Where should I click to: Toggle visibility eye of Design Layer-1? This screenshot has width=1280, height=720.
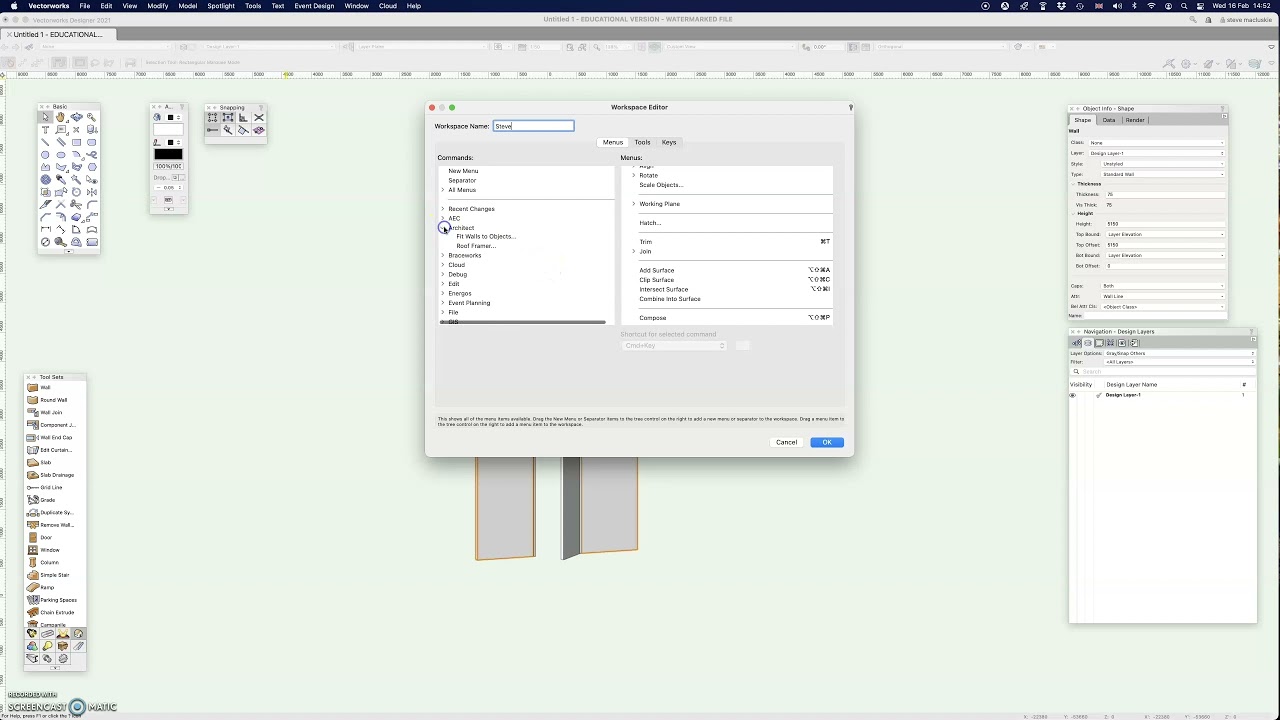coord(1073,395)
